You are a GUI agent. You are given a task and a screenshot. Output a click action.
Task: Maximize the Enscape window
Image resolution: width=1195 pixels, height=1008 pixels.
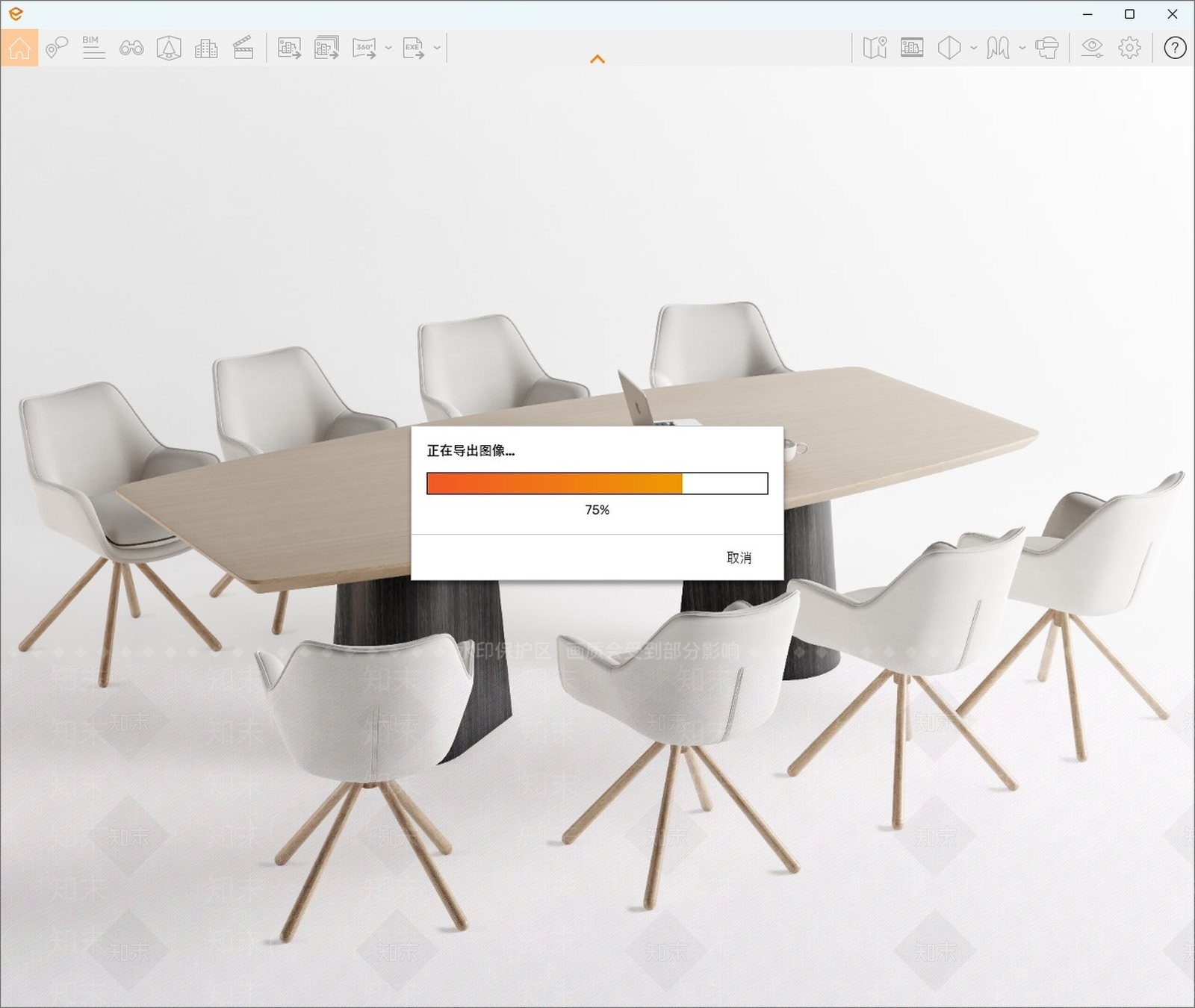click(1130, 14)
